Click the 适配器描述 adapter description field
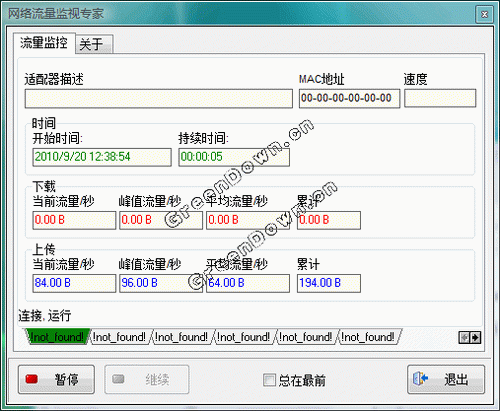 pos(159,98)
